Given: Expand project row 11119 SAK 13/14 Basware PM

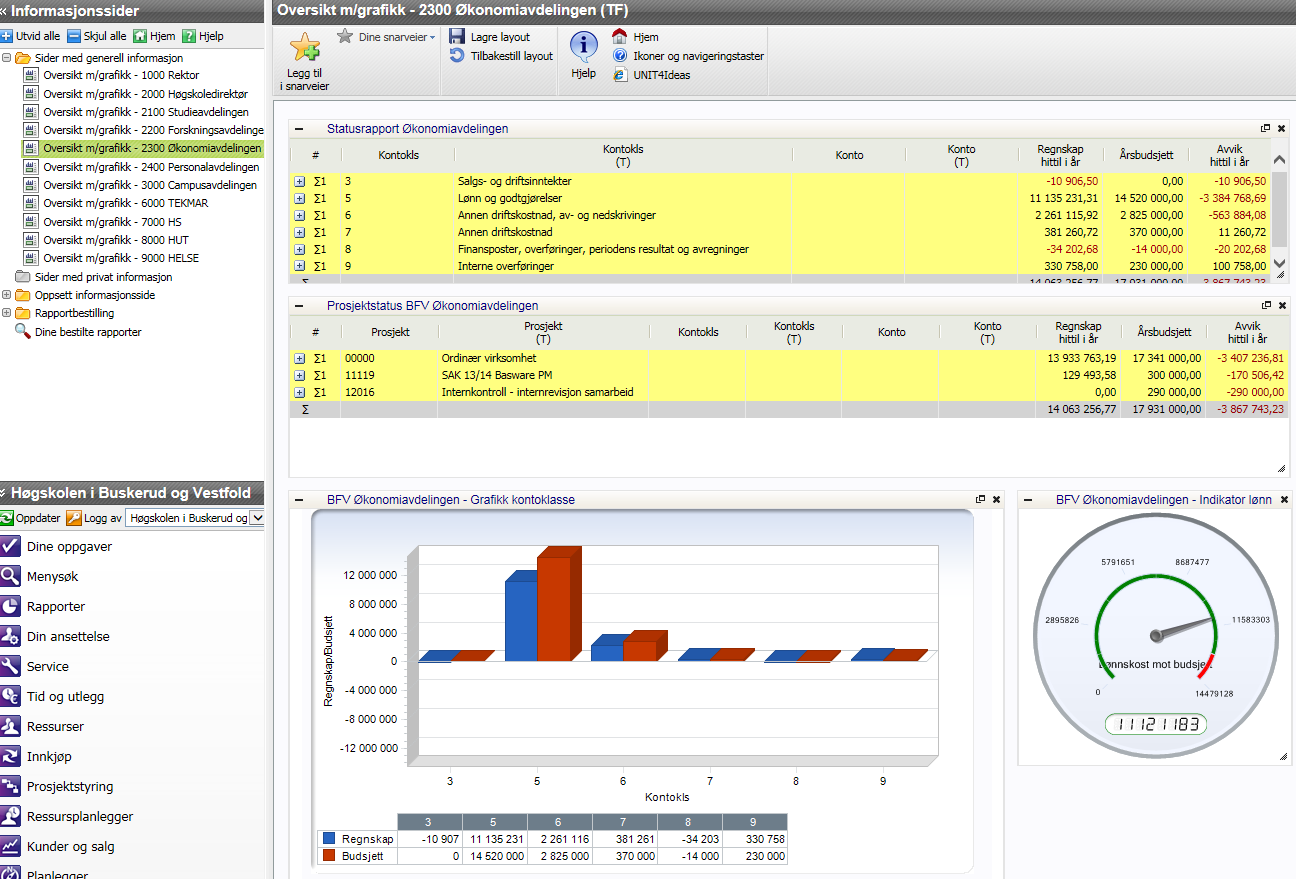Looking at the screenshot, I should point(299,375).
